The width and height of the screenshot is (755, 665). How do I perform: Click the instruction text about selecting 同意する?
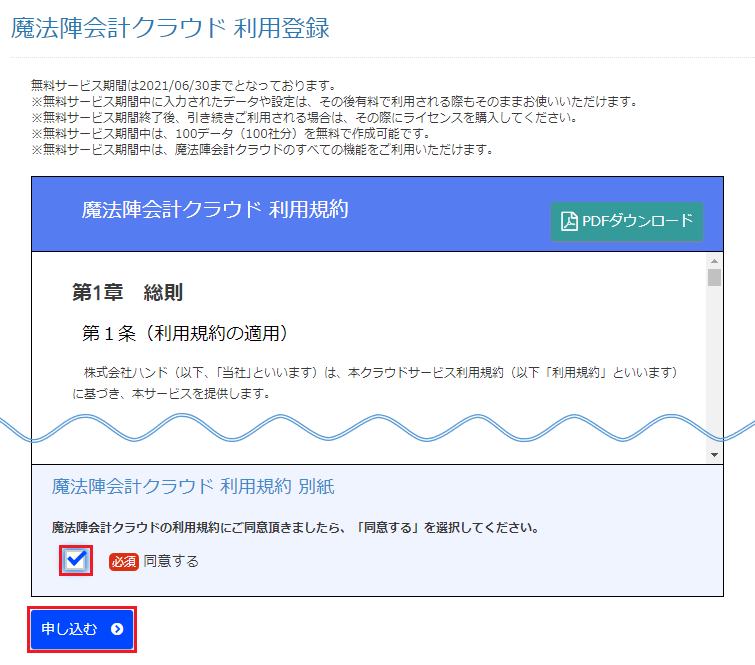click(295, 528)
